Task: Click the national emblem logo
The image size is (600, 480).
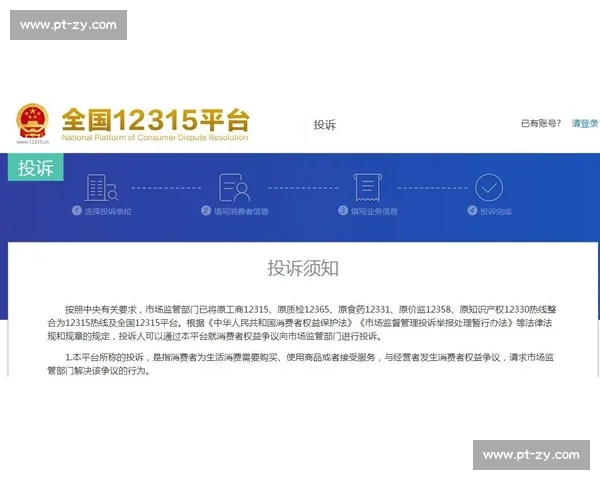Action: pyautogui.click(x=33, y=121)
